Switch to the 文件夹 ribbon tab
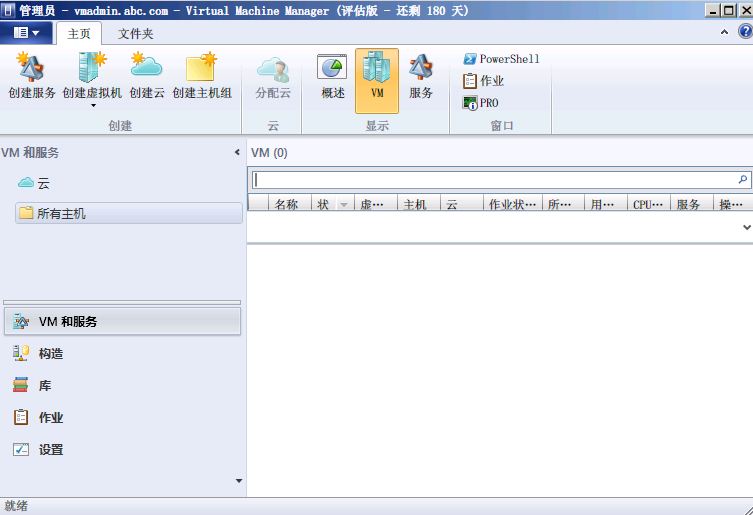Image resolution: width=753 pixels, height=515 pixels. click(135, 34)
